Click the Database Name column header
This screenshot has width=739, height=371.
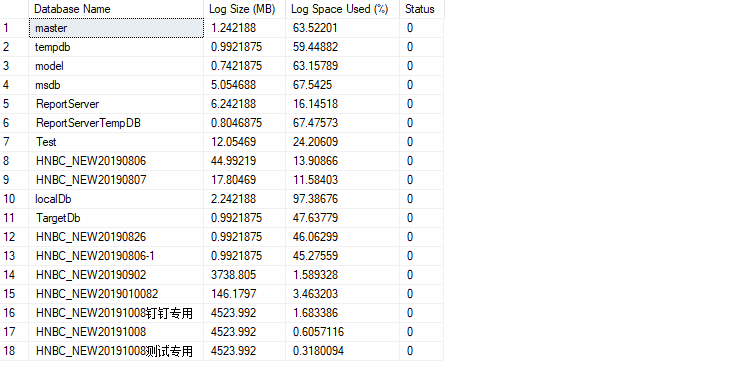116,9
